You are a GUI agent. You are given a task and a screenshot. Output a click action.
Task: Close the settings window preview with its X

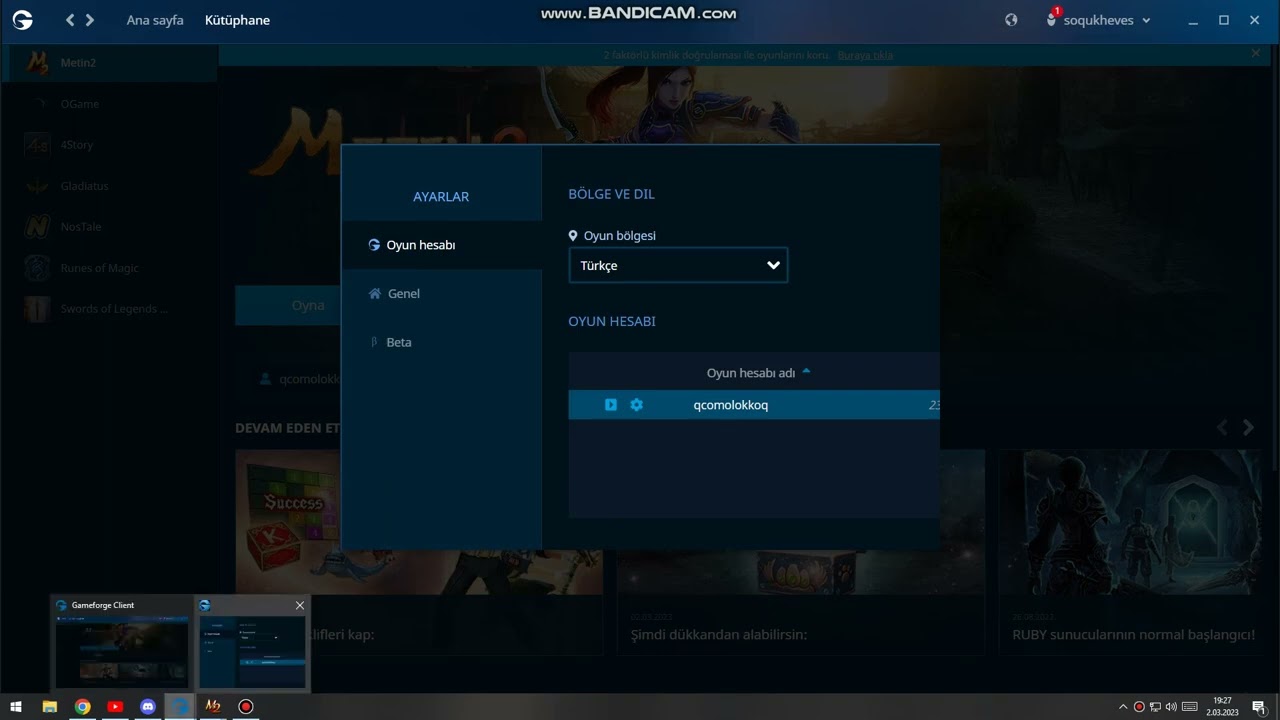(299, 605)
